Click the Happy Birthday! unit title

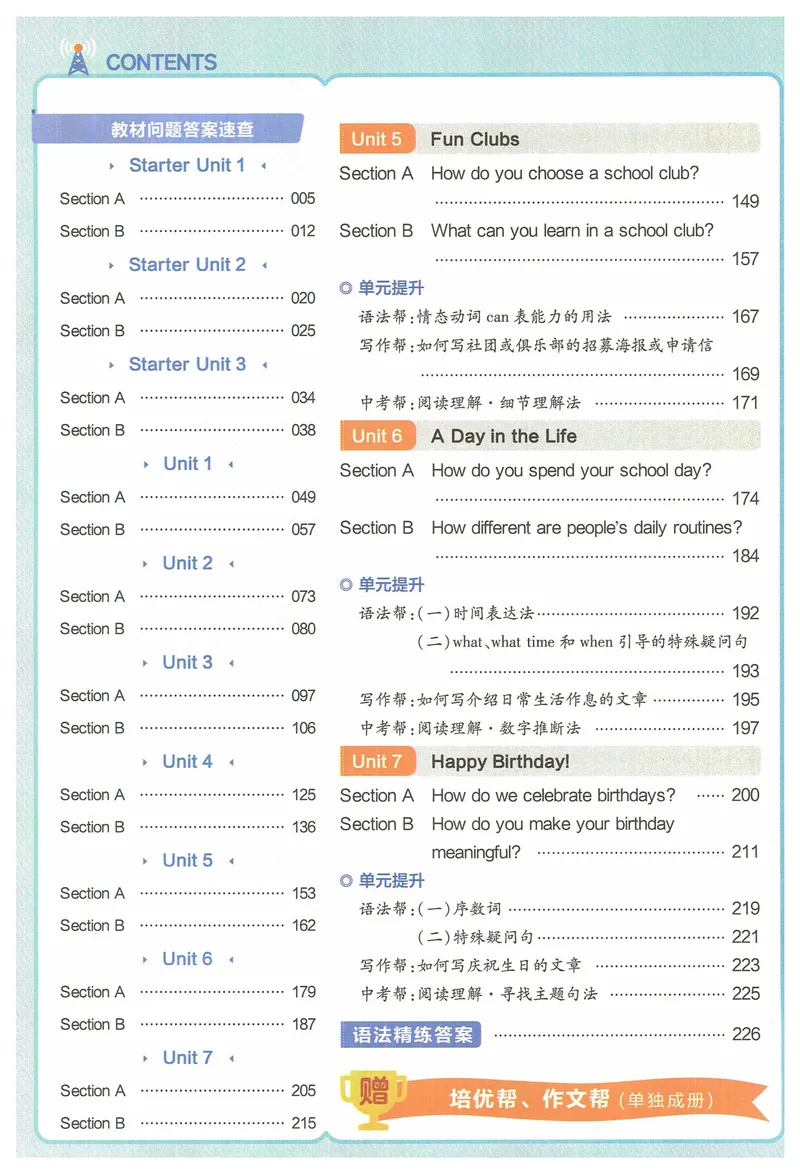500,761
